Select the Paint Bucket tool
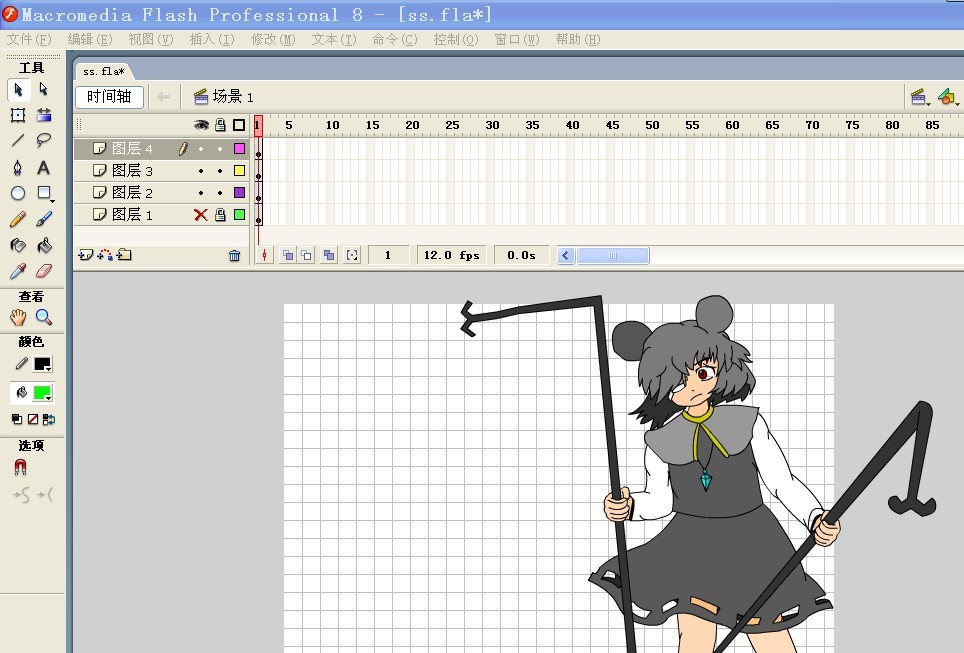 [44, 245]
